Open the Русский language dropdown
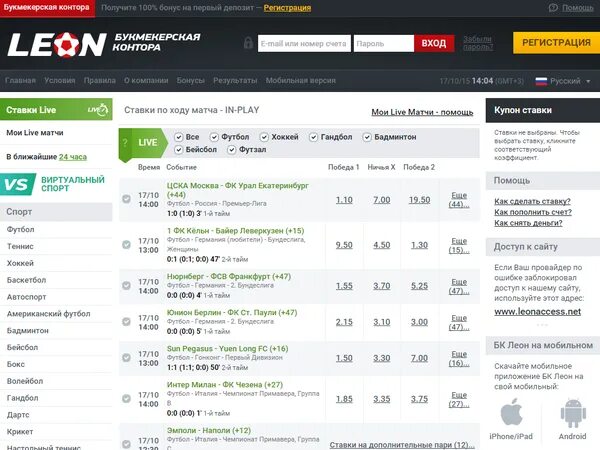The image size is (600, 450). [563, 81]
